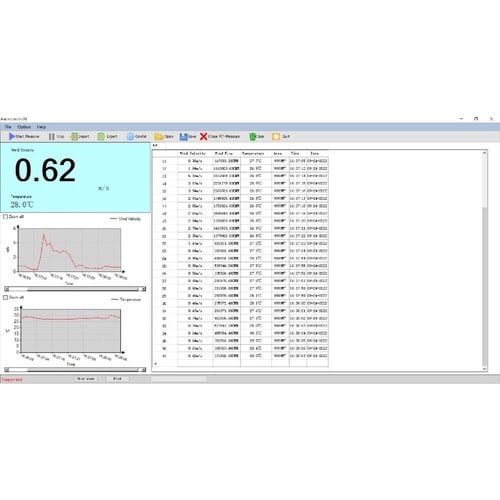This screenshot has height=500, width=500.
Task: Click the data table scrollbar up arrow
Action: pyautogui.click(x=485, y=153)
